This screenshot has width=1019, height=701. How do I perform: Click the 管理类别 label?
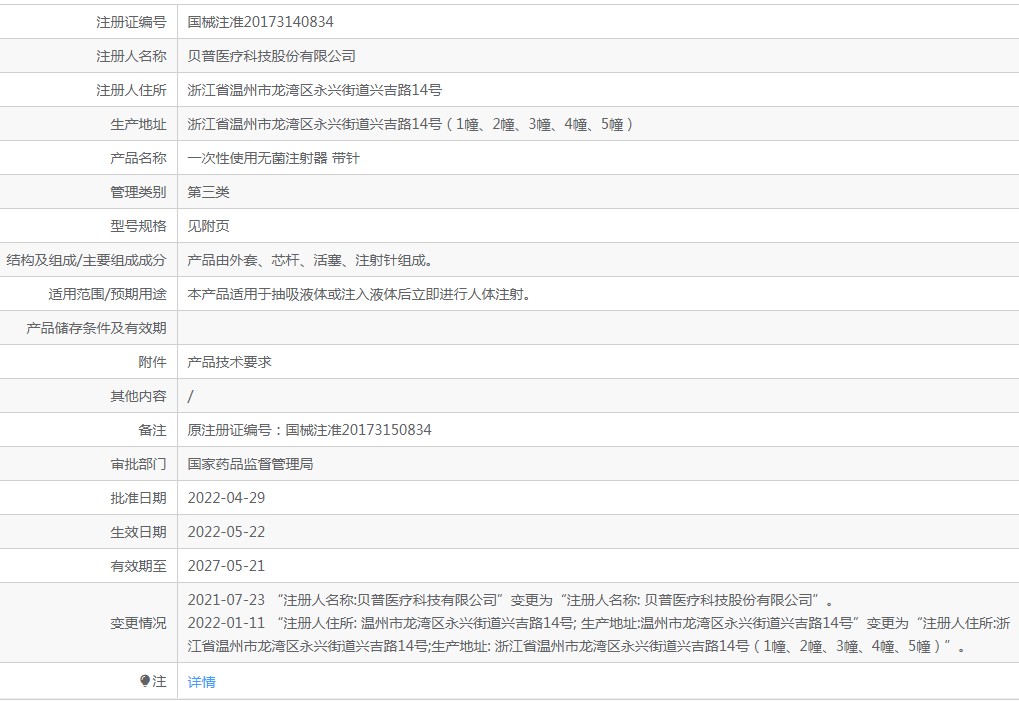click(138, 192)
